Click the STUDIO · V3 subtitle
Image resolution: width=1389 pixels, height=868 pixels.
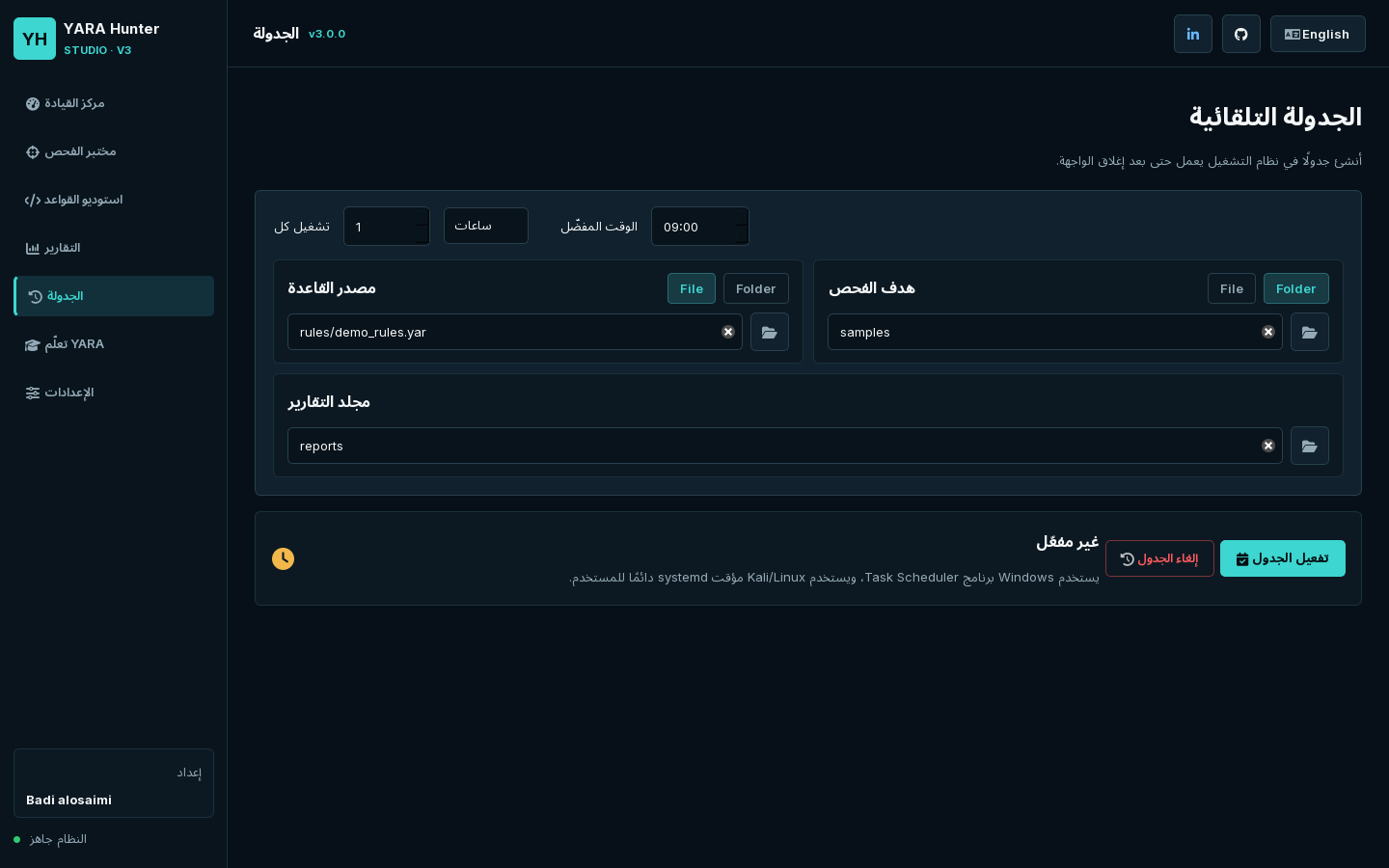[x=97, y=50]
